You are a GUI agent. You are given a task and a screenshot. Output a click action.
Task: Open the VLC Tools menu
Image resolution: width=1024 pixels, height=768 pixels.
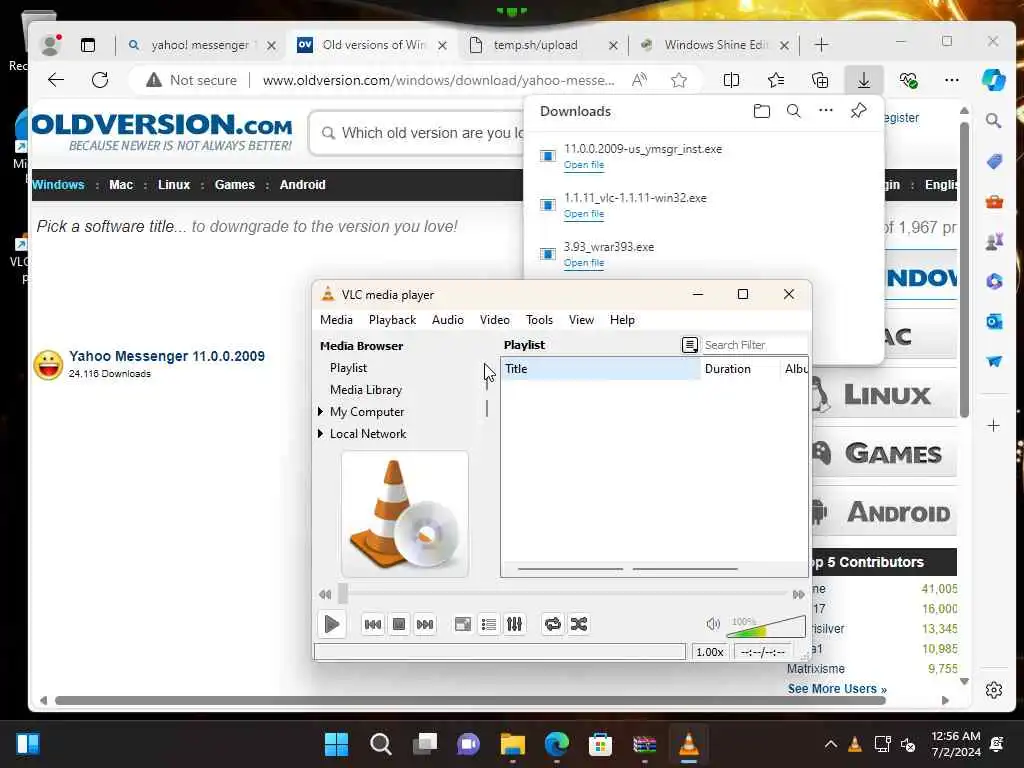pos(539,320)
